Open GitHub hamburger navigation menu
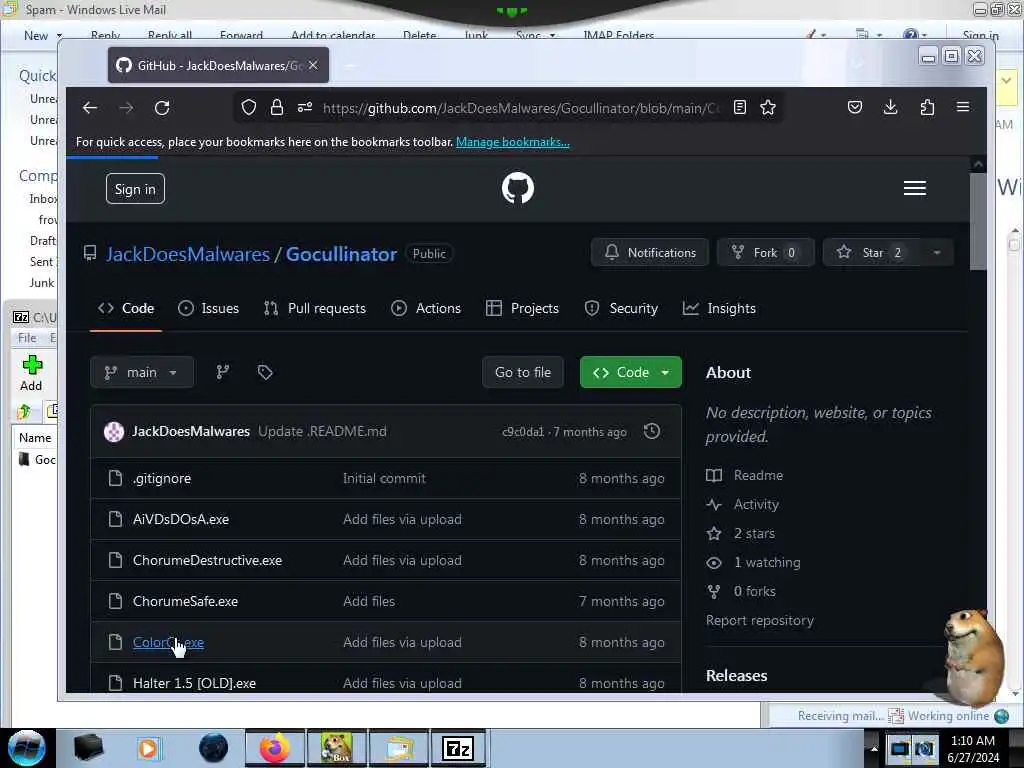This screenshot has height=768, width=1024. point(914,188)
